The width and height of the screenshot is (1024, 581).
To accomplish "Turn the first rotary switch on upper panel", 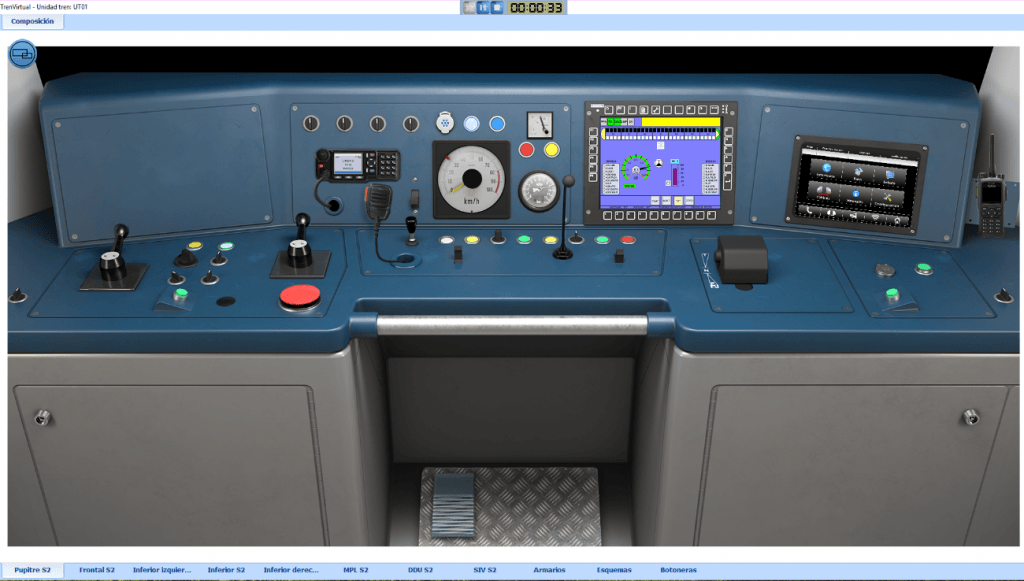I will coord(311,123).
